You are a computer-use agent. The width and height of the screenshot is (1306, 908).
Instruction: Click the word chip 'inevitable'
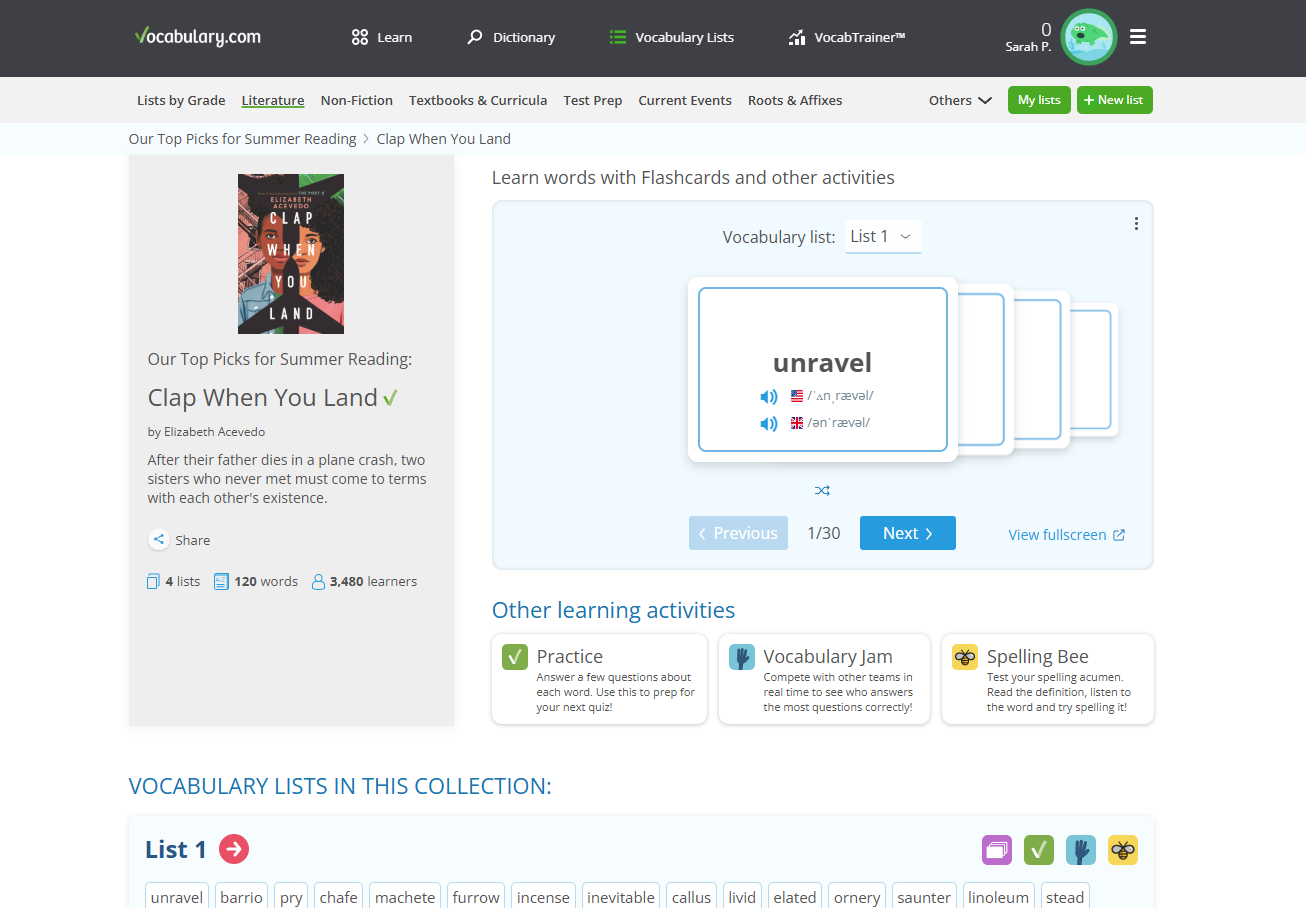[x=621, y=896]
